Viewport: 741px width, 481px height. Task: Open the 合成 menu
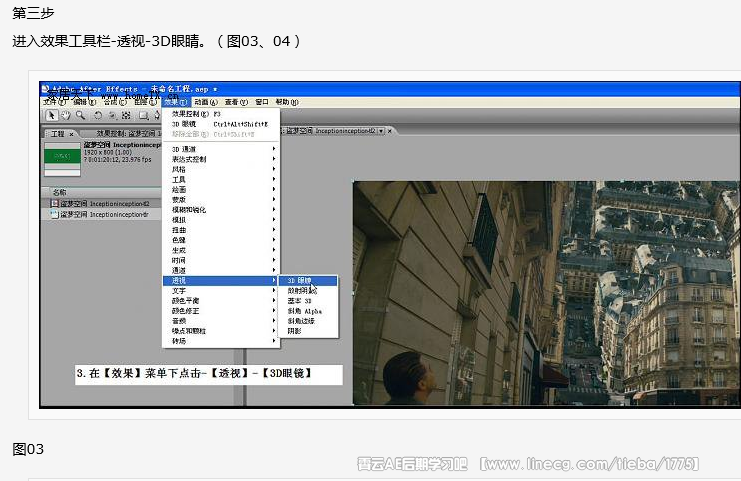tap(115, 102)
